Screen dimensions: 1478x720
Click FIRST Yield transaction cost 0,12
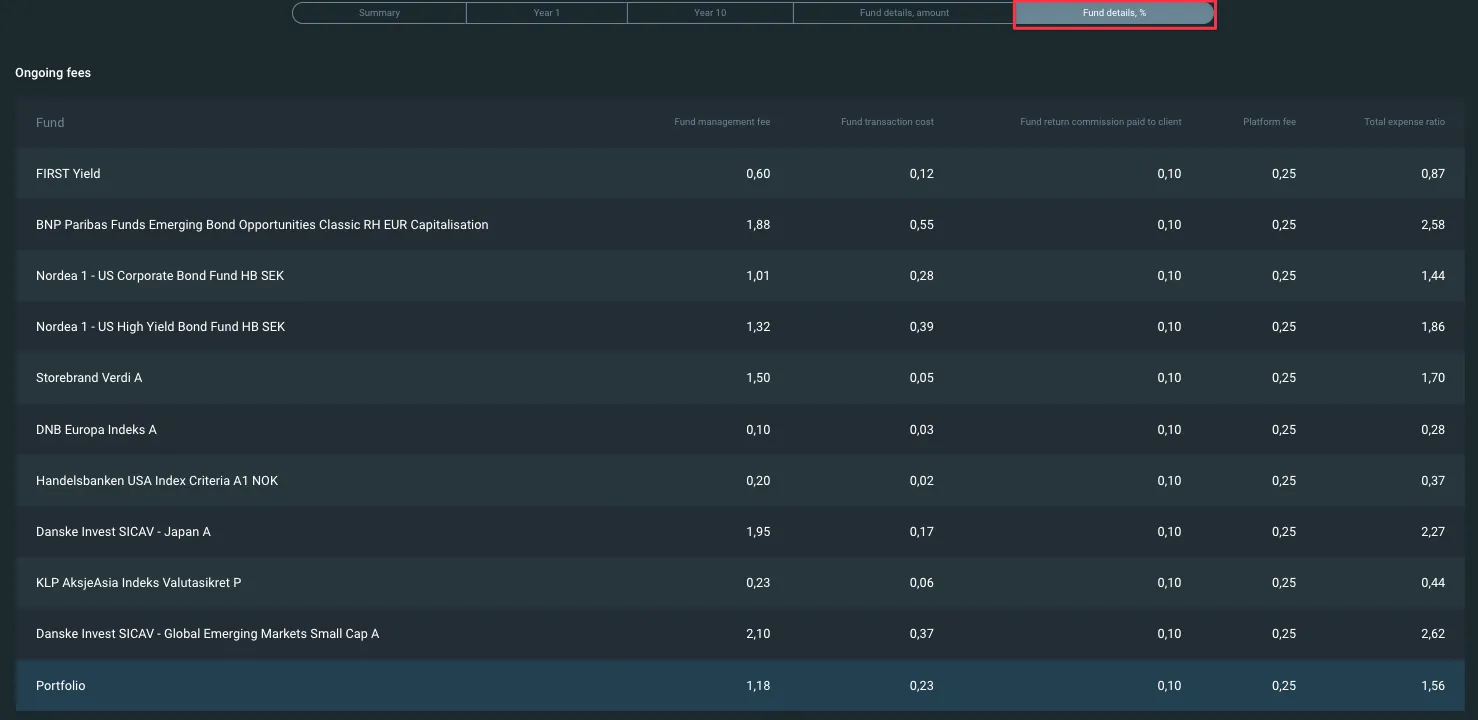(x=922, y=174)
